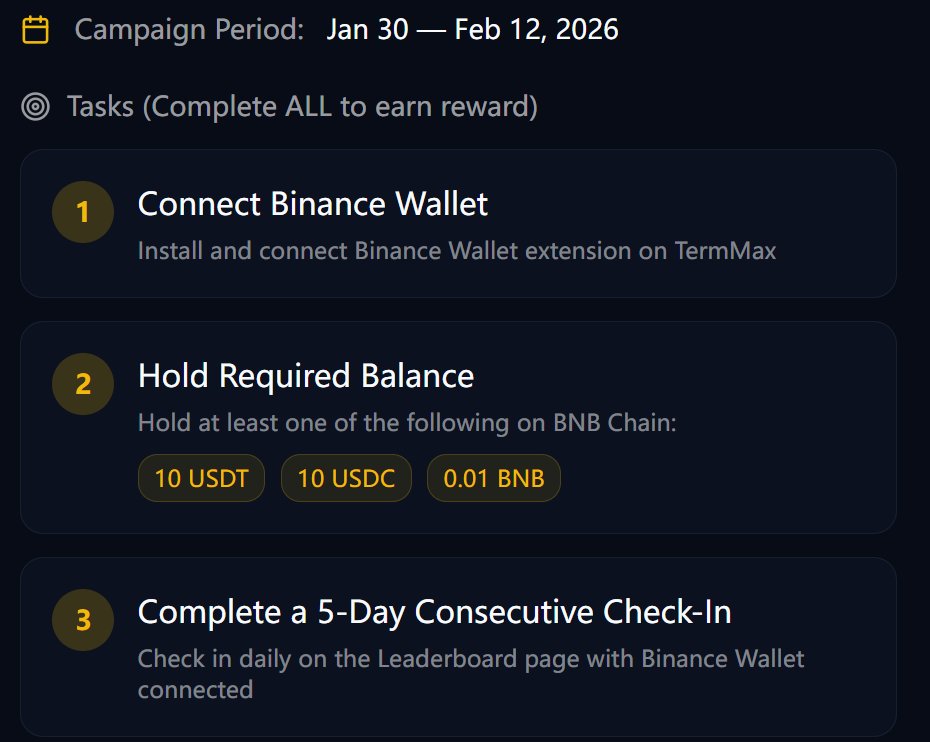930x742 pixels.
Task: Click the step 2 number badge
Action: click(83, 384)
